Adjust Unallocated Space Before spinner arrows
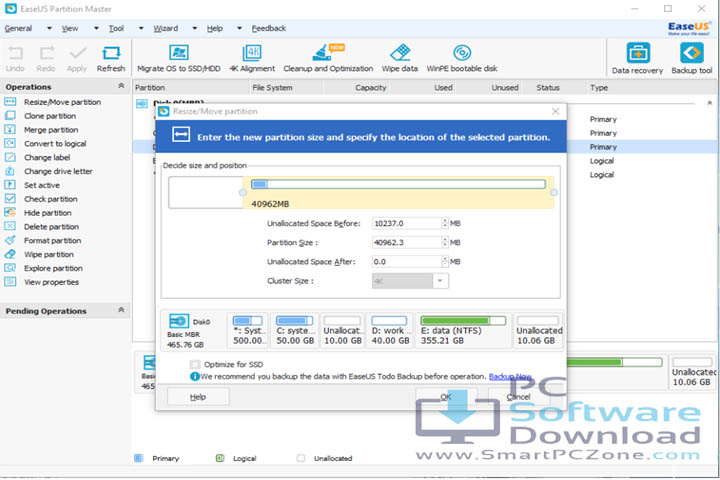This screenshot has width=720, height=480. 445,223
